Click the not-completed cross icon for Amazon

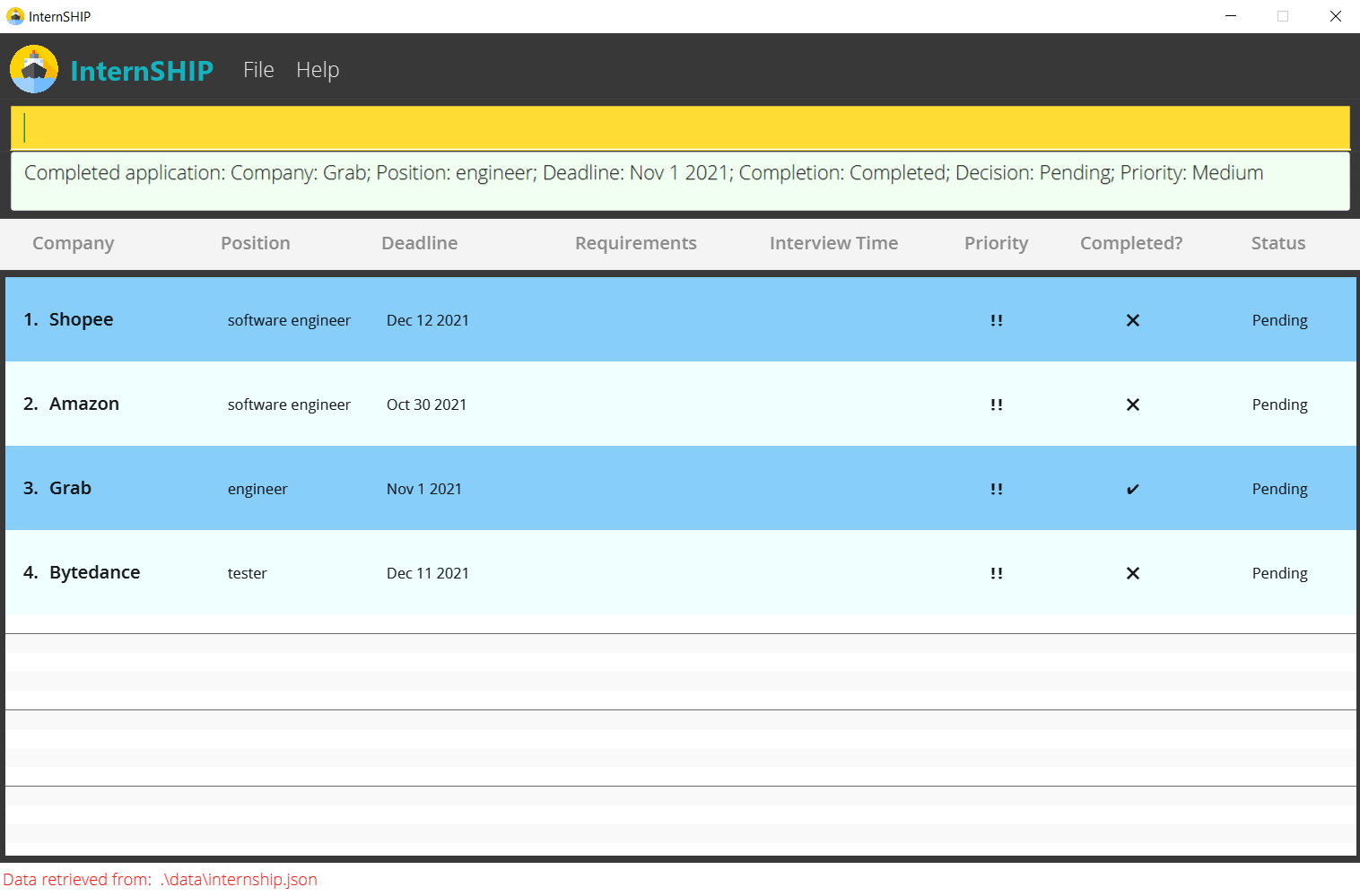pos(1133,405)
